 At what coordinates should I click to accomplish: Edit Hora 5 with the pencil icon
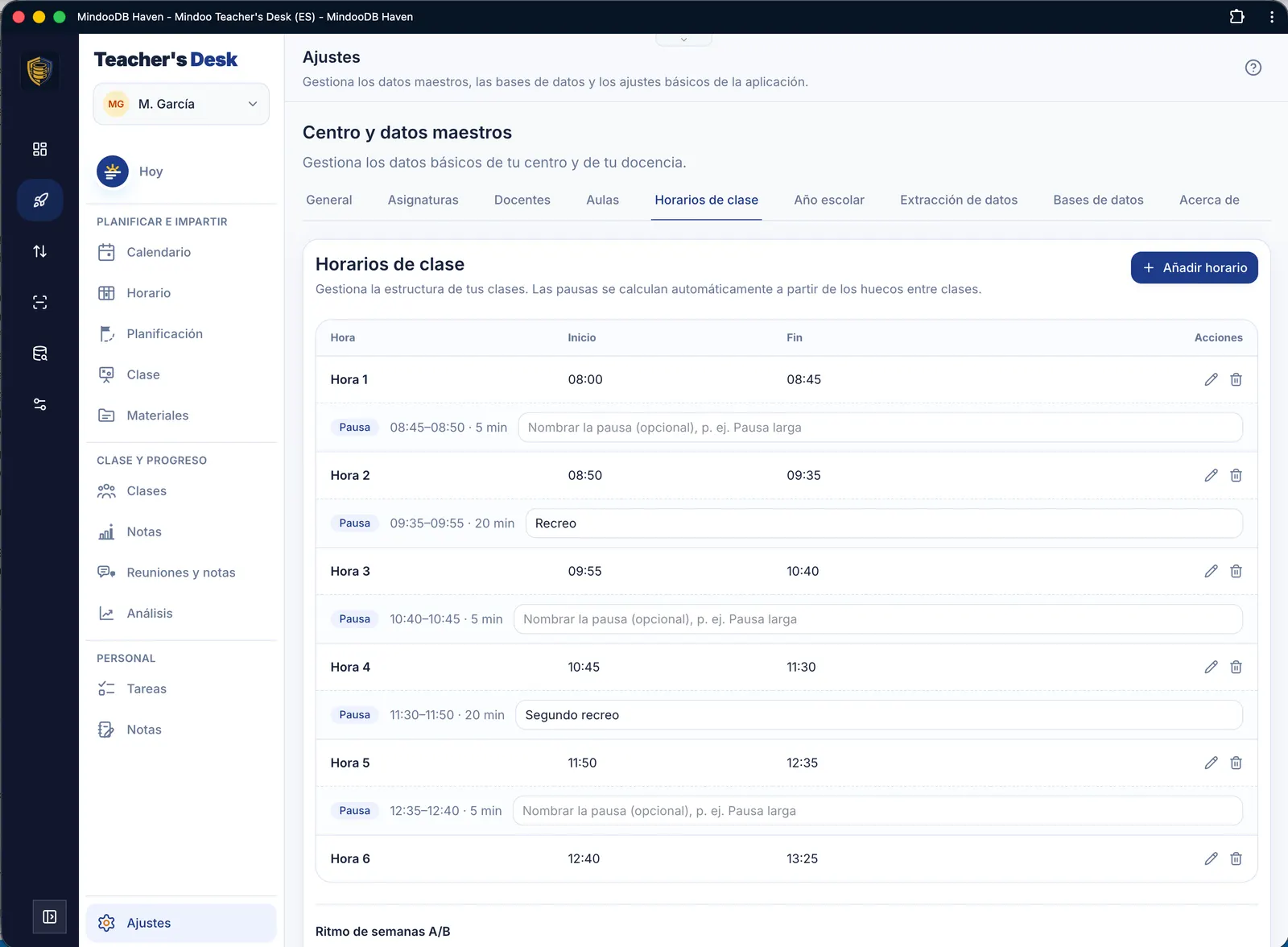coord(1211,763)
